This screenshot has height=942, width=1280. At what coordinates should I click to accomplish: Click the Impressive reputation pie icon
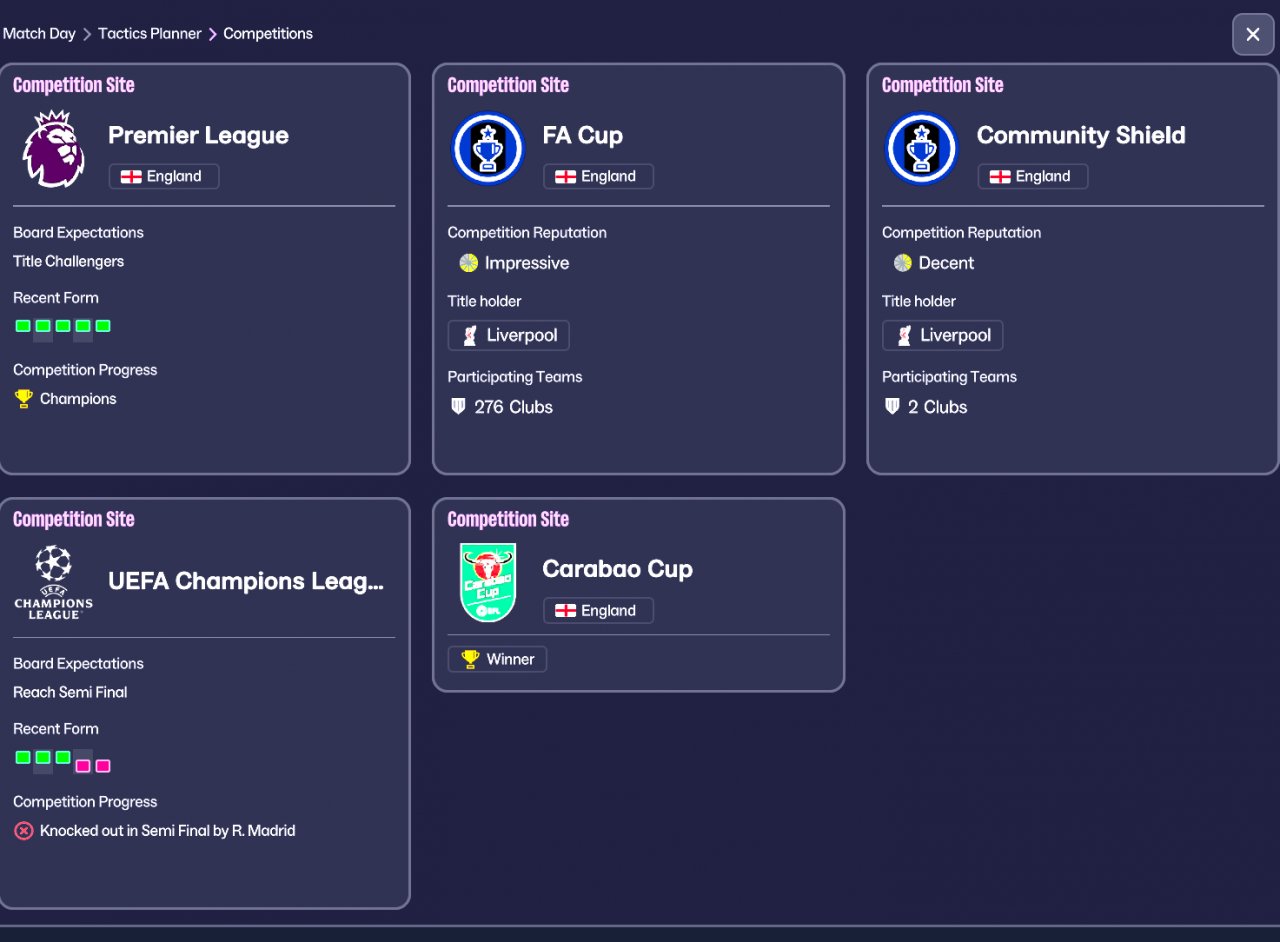469,263
